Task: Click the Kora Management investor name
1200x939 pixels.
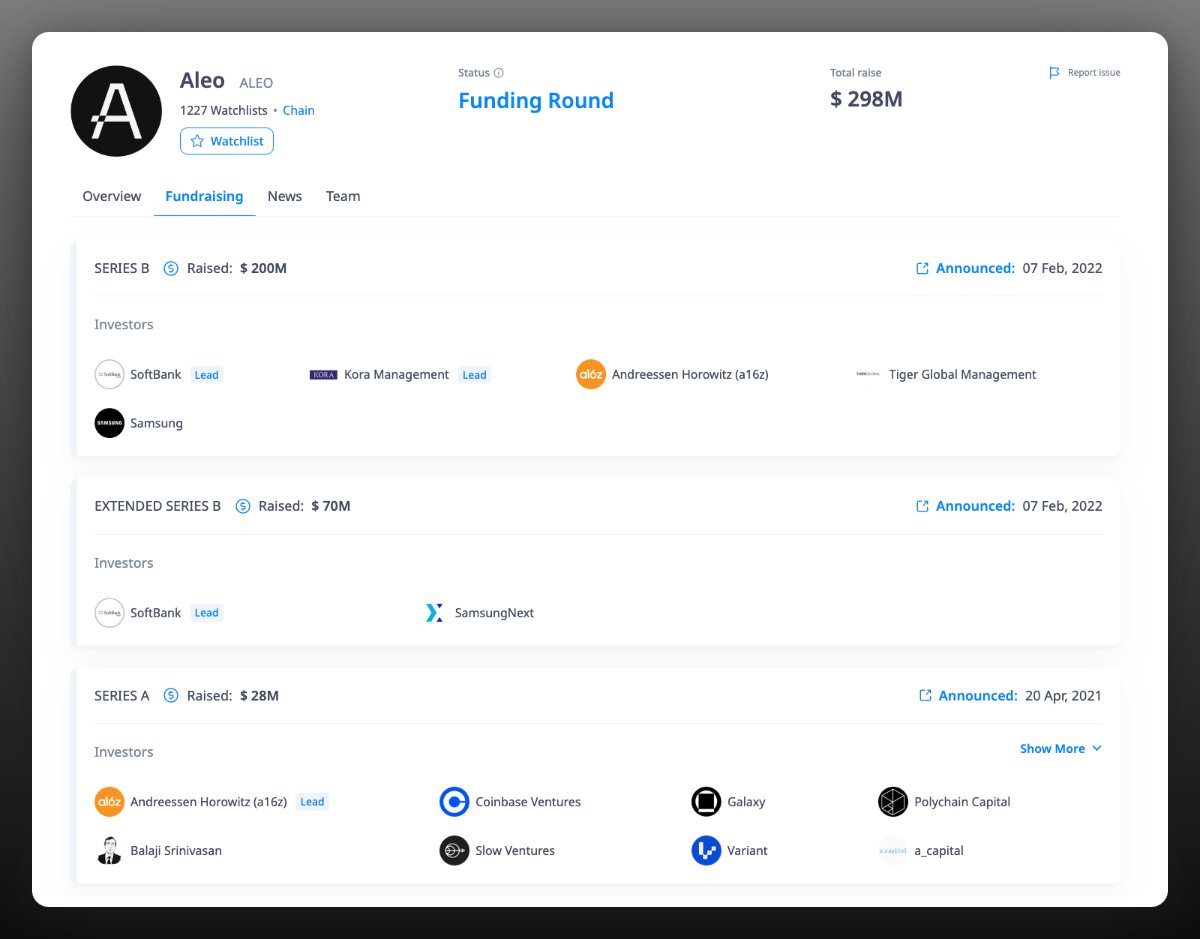Action: point(397,374)
